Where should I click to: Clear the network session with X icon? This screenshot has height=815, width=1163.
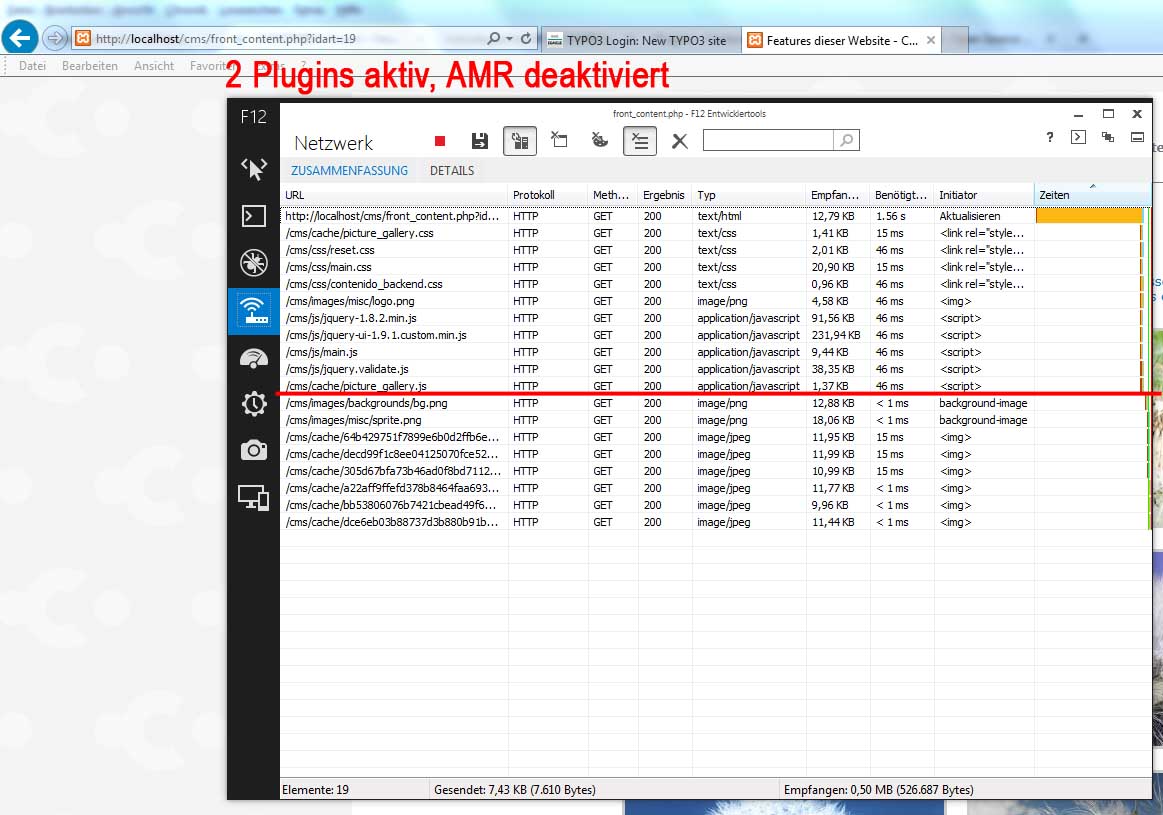pyautogui.click(x=679, y=141)
